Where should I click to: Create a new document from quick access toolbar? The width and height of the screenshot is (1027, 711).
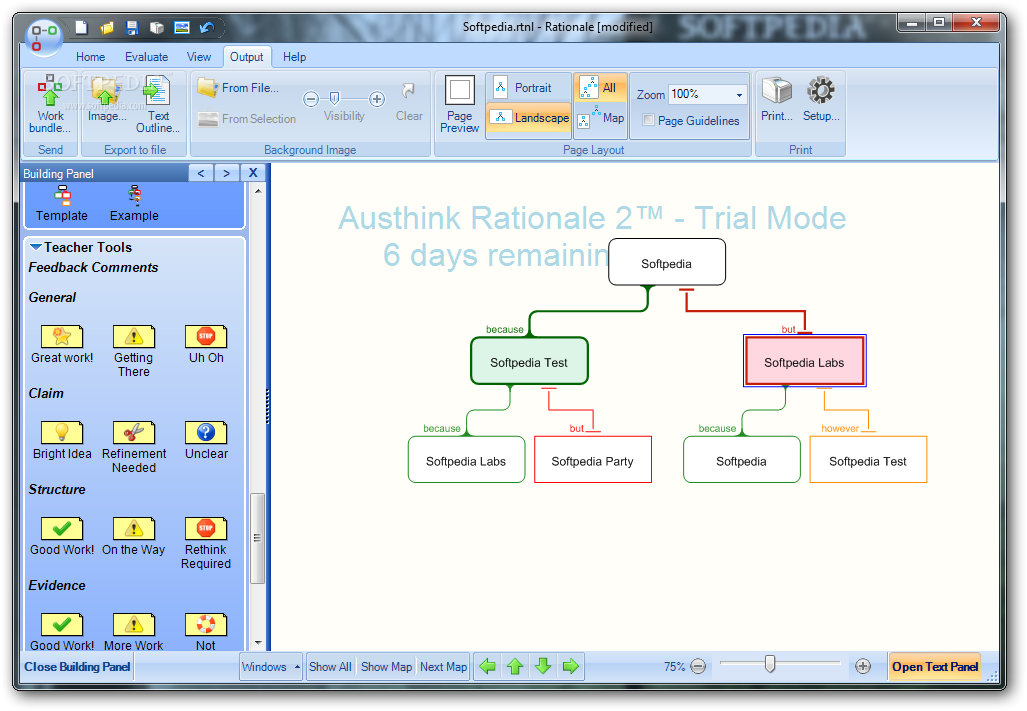pos(81,27)
